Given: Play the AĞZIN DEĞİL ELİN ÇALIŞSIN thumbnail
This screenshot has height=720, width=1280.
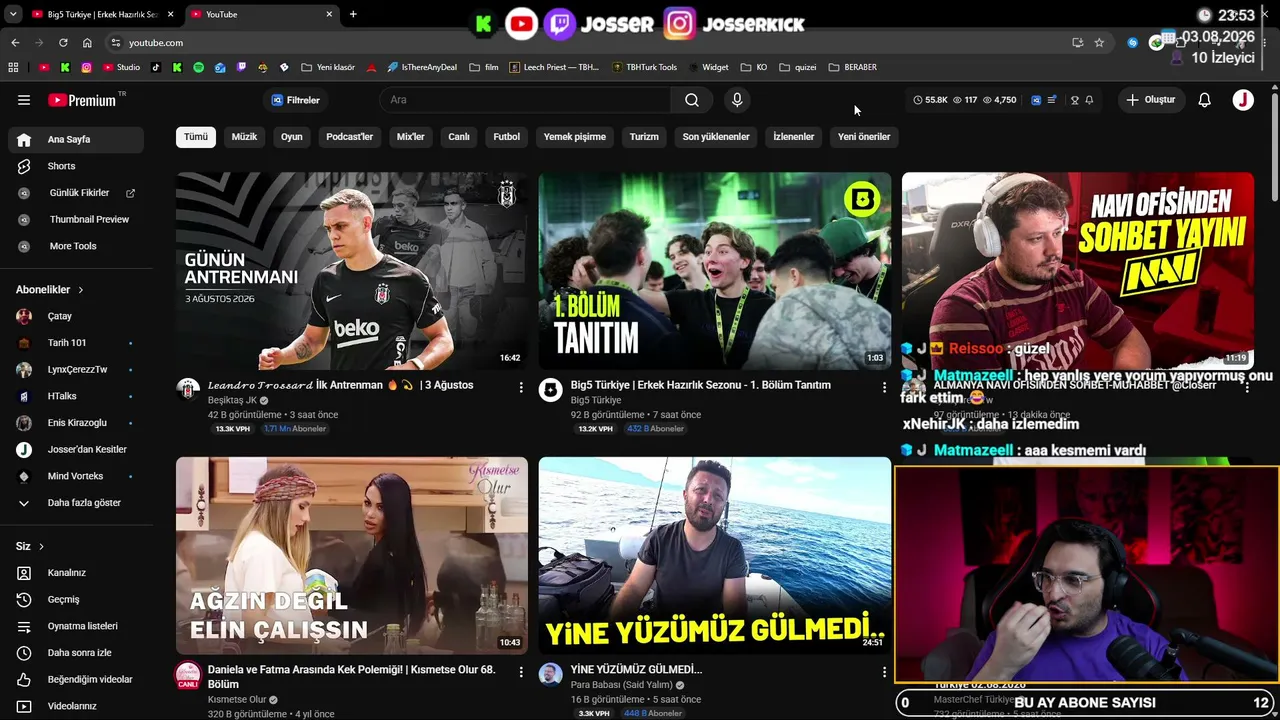Looking at the screenshot, I should pyautogui.click(x=352, y=556).
